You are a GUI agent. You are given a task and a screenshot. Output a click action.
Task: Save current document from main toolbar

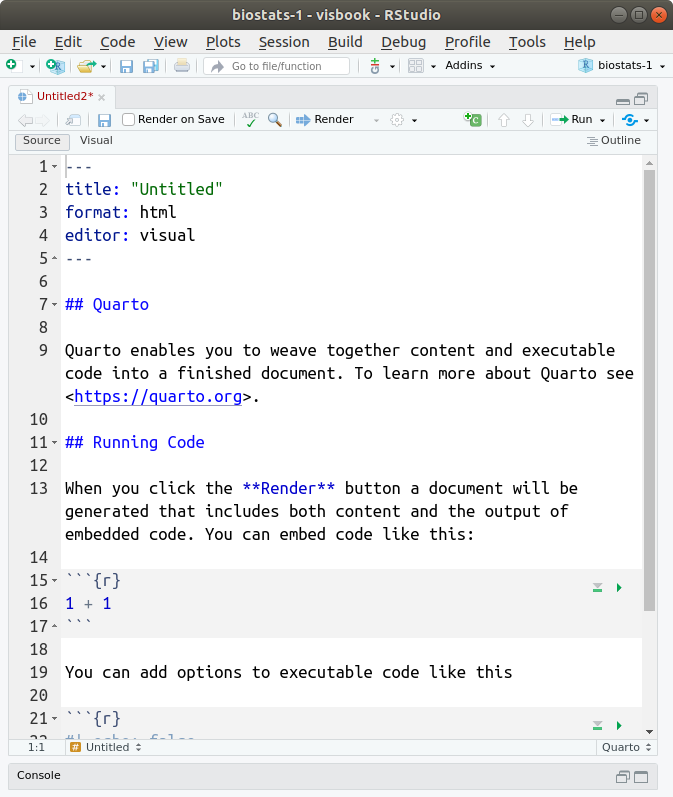(x=126, y=66)
